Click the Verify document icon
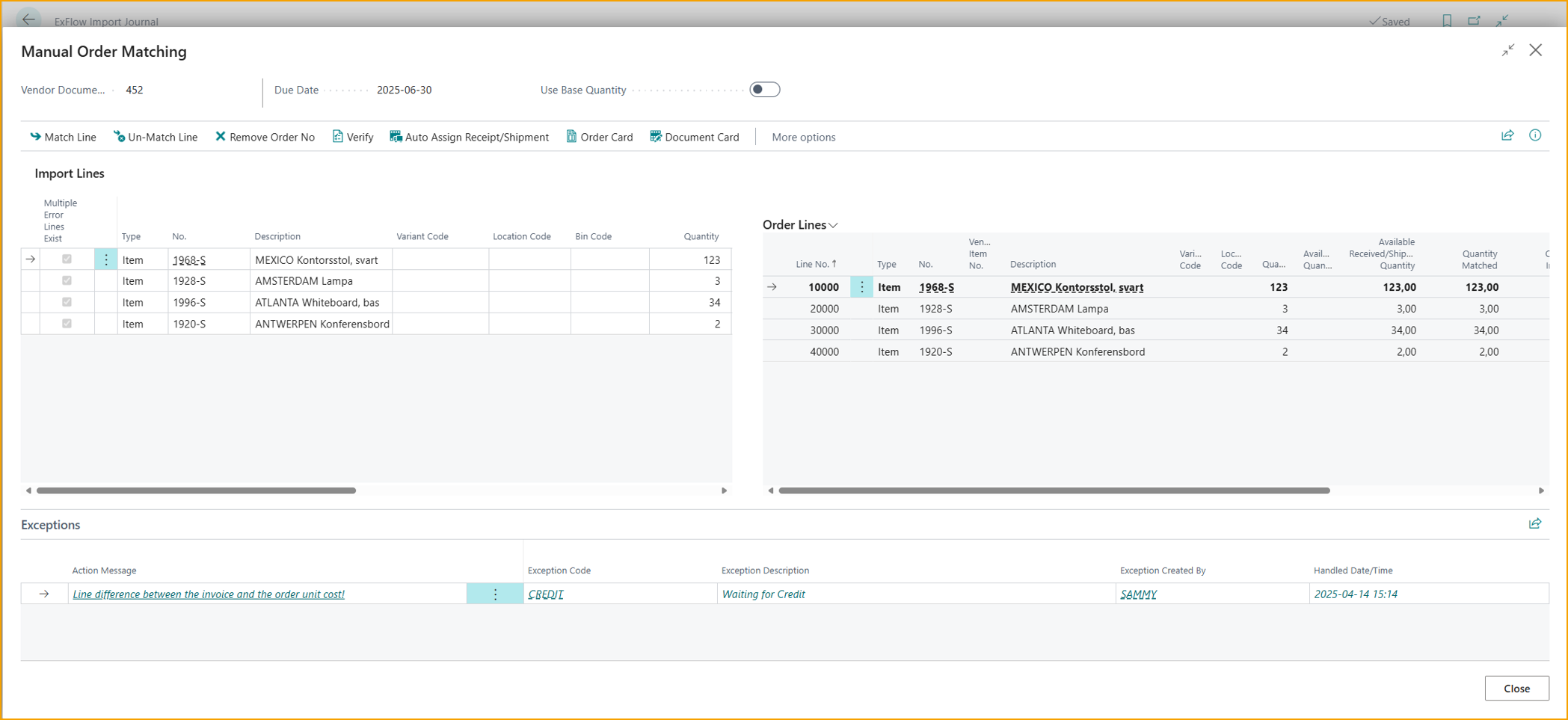The width and height of the screenshot is (1568, 720). click(x=338, y=137)
